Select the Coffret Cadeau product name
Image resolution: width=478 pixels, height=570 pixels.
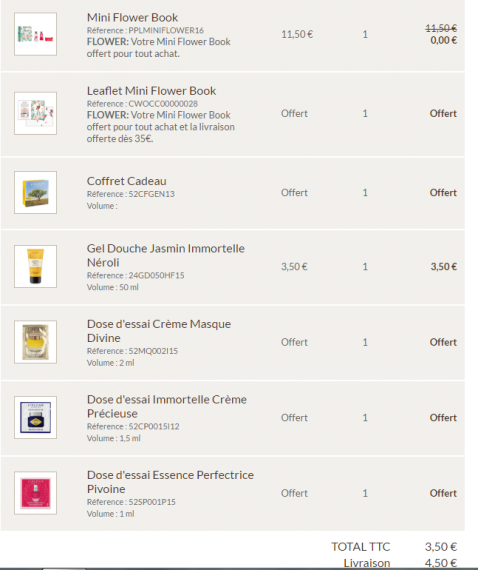(x=126, y=181)
